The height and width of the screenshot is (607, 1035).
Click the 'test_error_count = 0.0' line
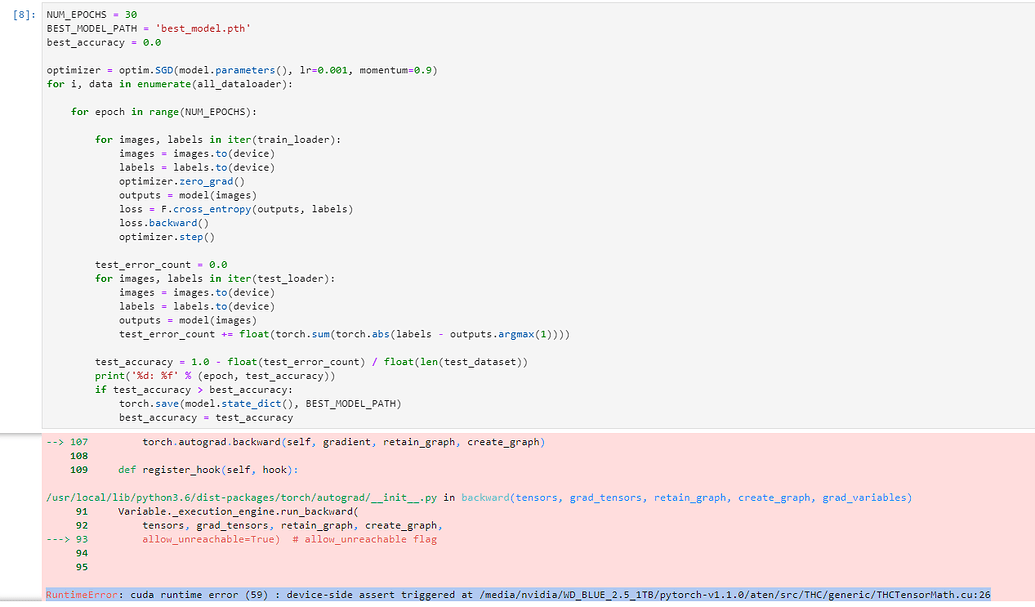pos(161,265)
